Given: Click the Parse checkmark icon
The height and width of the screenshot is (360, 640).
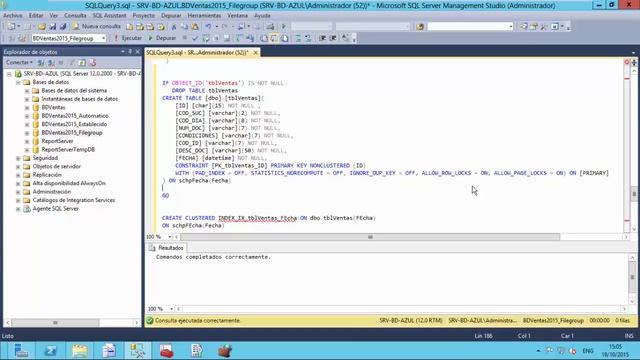Looking at the screenshot, I should coord(195,38).
